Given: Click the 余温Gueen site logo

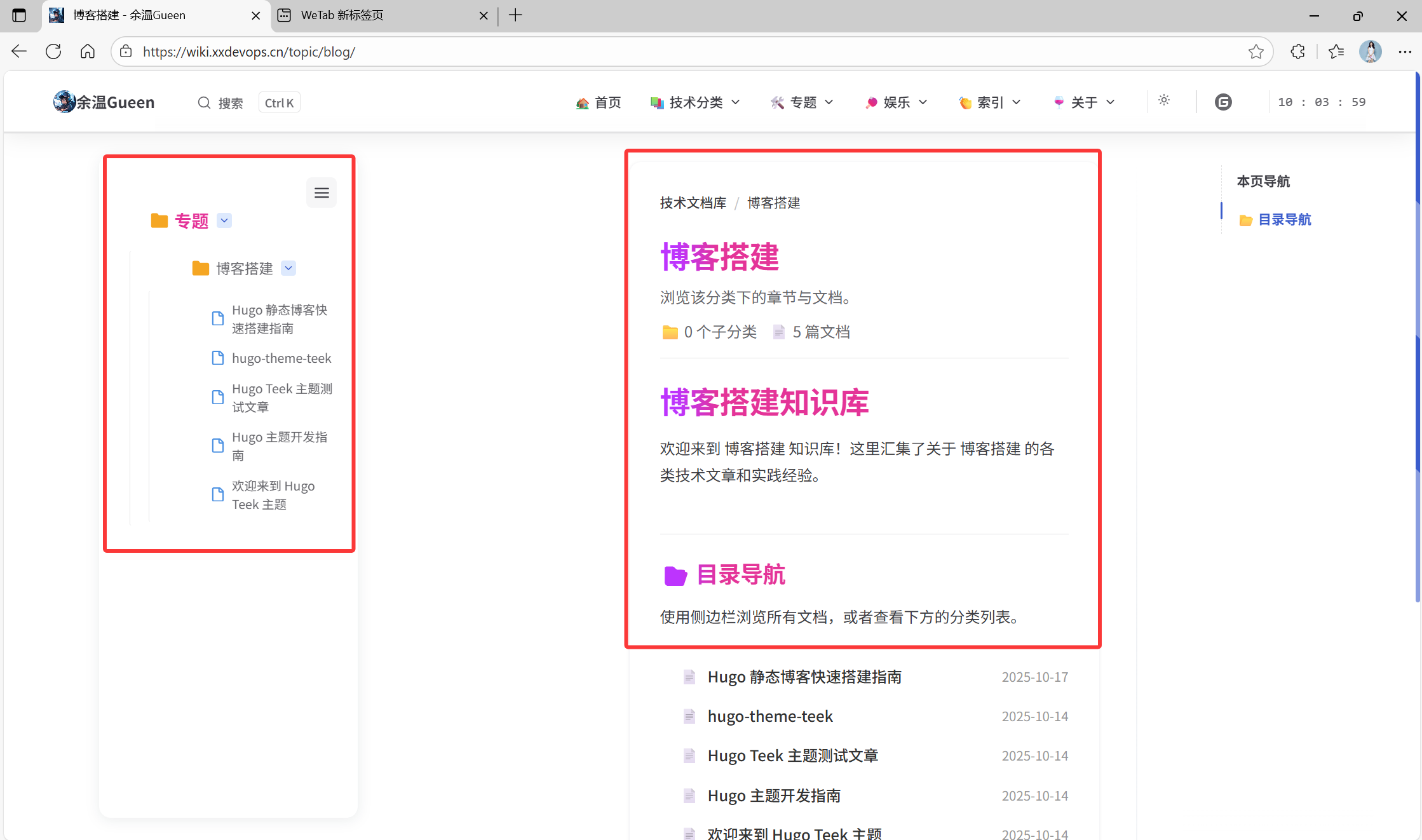Looking at the screenshot, I should [x=104, y=102].
